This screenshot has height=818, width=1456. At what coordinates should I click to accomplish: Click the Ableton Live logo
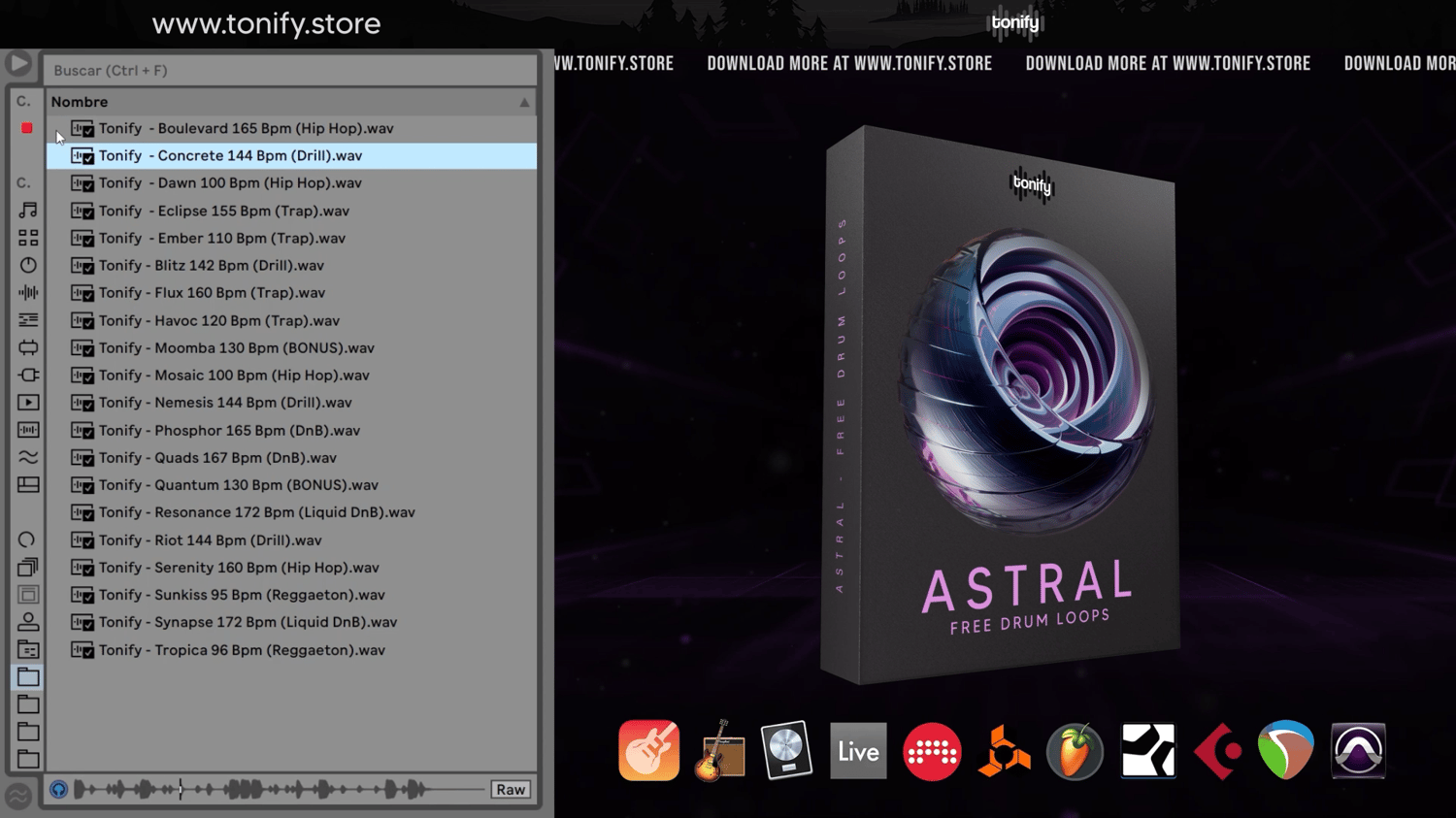pyautogui.click(x=858, y=751)
